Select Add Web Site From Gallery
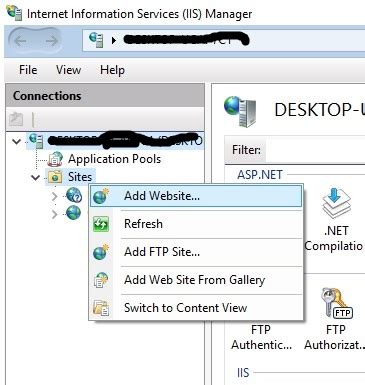This screenshot has height=385, width=365. pos(196,280)
